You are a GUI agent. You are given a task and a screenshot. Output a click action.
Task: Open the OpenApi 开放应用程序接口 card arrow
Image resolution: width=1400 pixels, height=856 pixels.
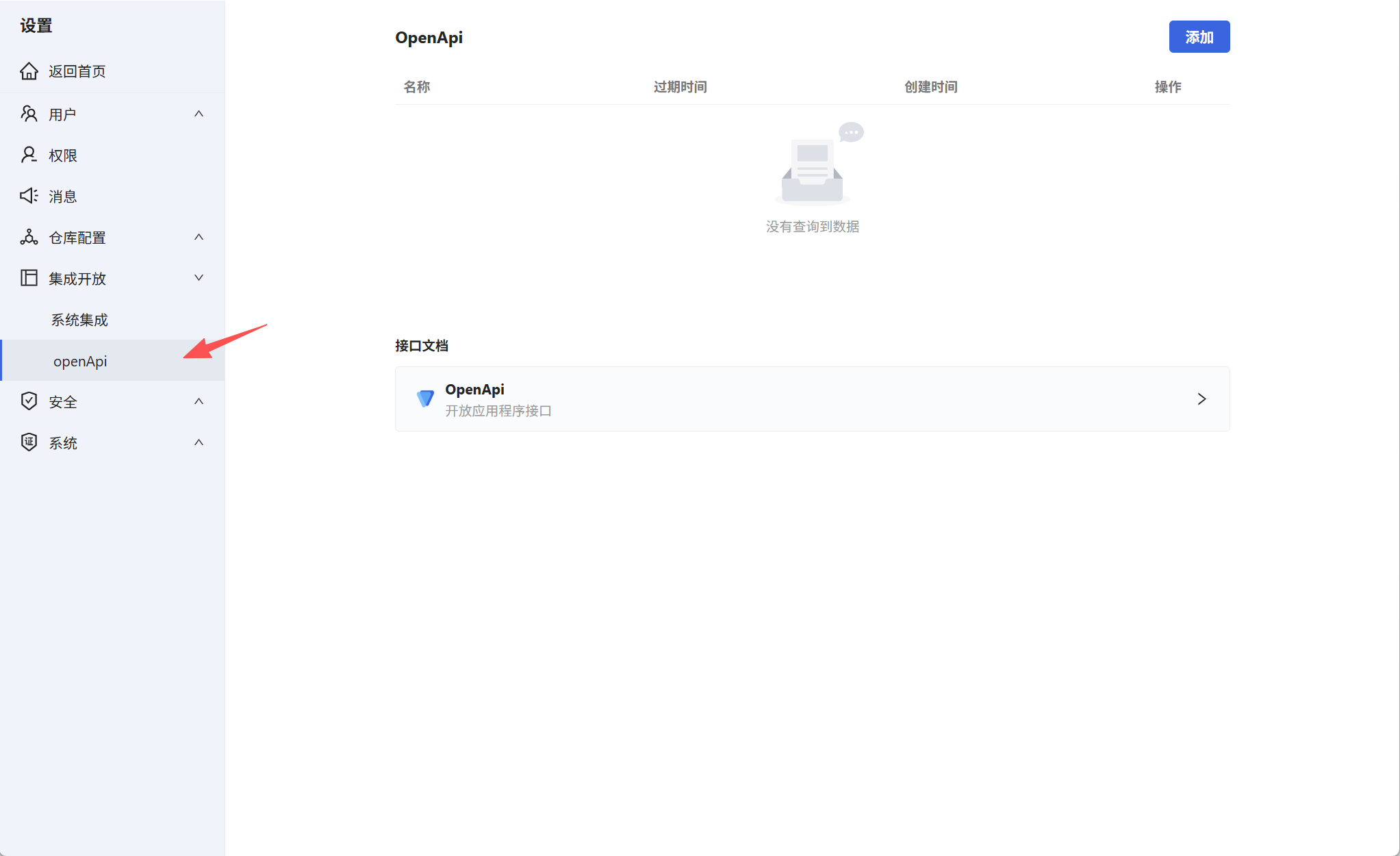click(1201, 399)
